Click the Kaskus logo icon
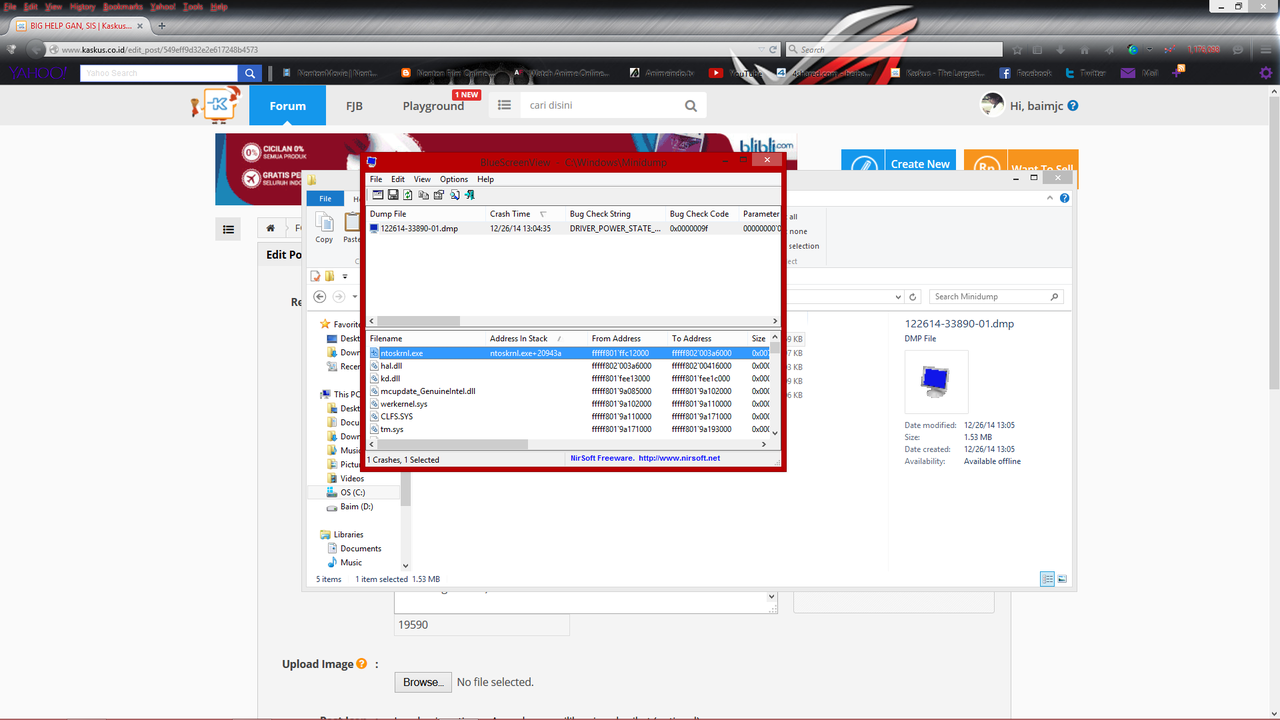This screenshot has width=1280, height=720. pyautogui.click(x=216, y=105)
